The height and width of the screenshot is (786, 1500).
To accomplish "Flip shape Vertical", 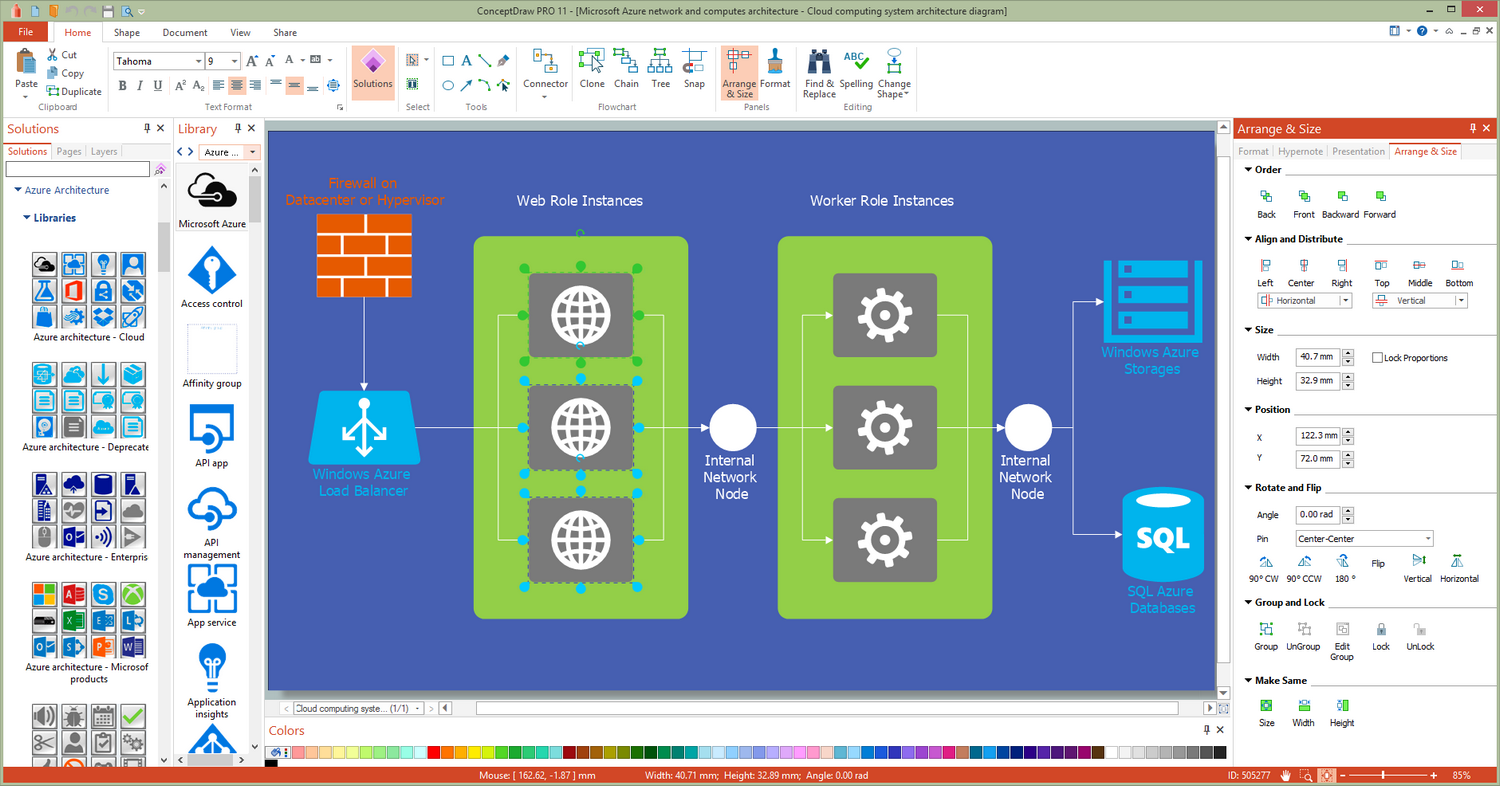I will [x=1417, y=569].
